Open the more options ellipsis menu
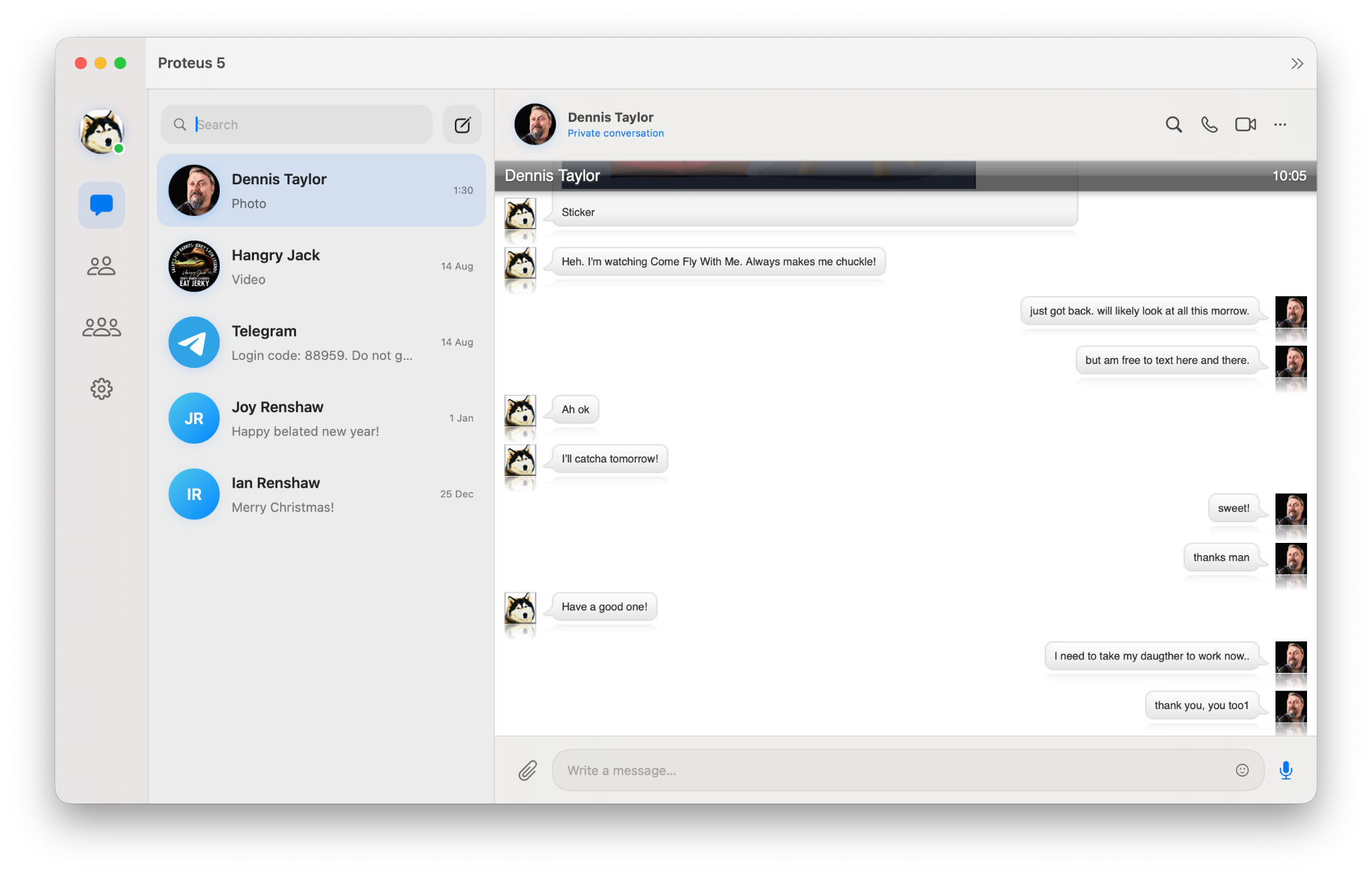This screenshot has height=876, width=1372. click(1280, 125)
